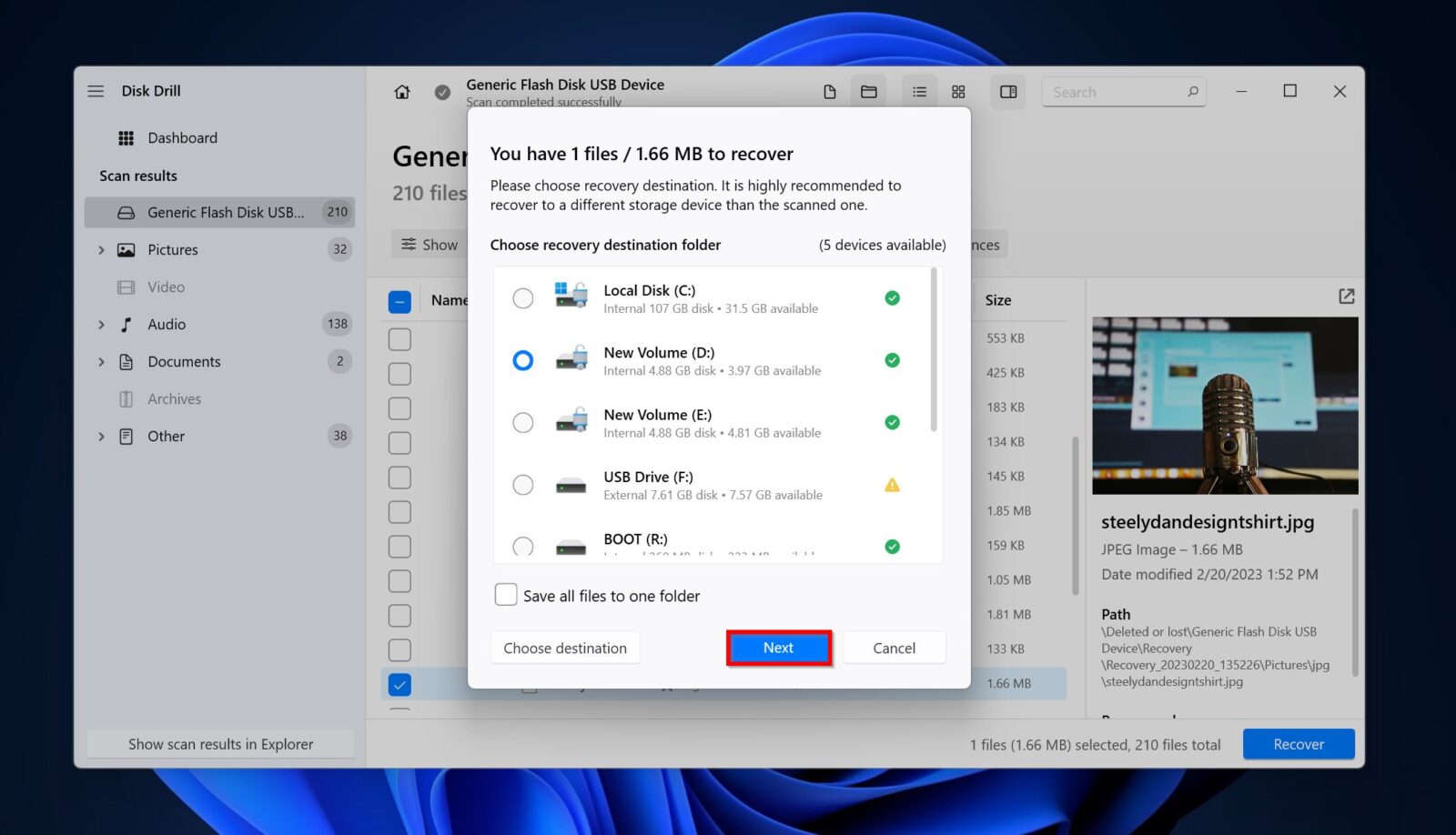The image size is (1456, 835).
Task: Open the Disk Drill hamburger menu
Action: [96, 90]
